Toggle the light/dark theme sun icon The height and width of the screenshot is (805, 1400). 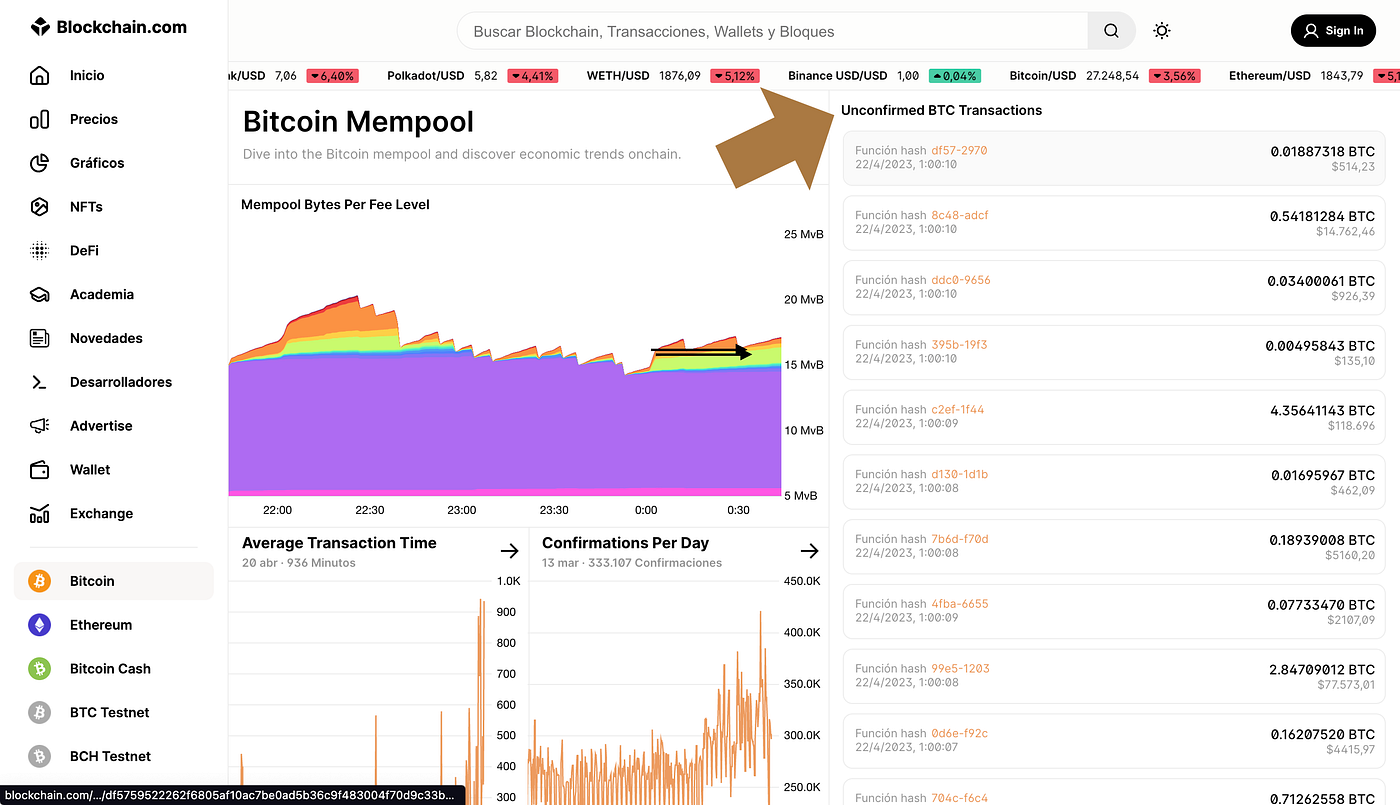click(x=1161, y=31)
